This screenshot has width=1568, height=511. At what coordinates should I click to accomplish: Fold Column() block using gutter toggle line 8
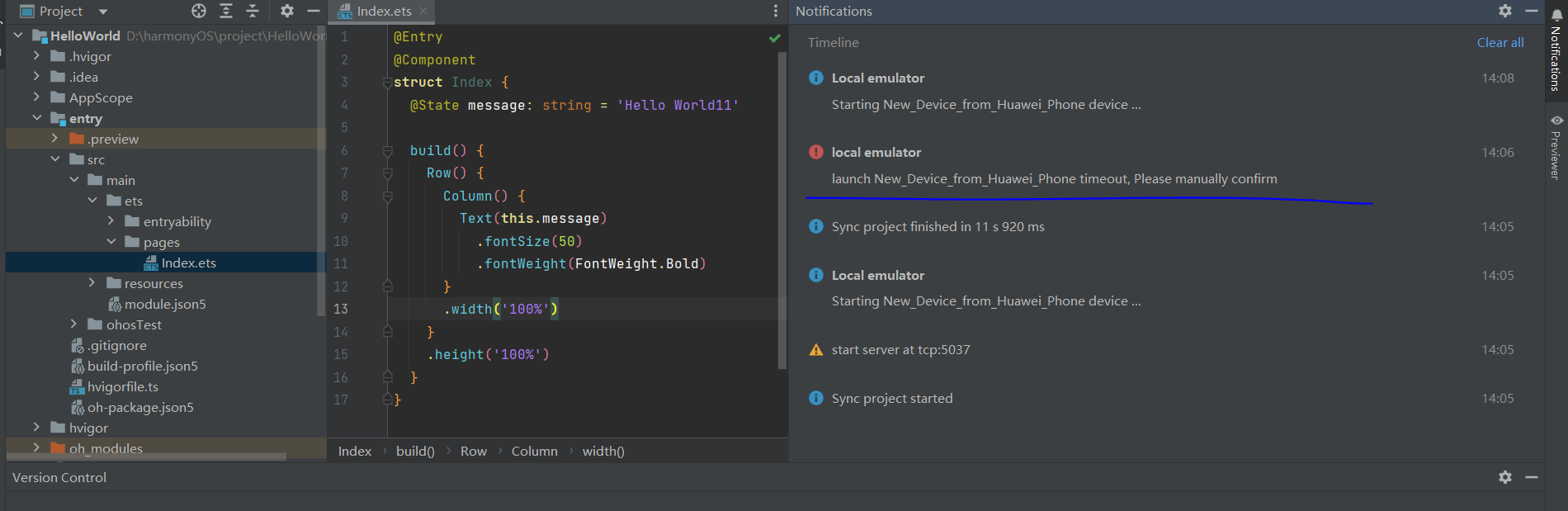pos(387,196)
